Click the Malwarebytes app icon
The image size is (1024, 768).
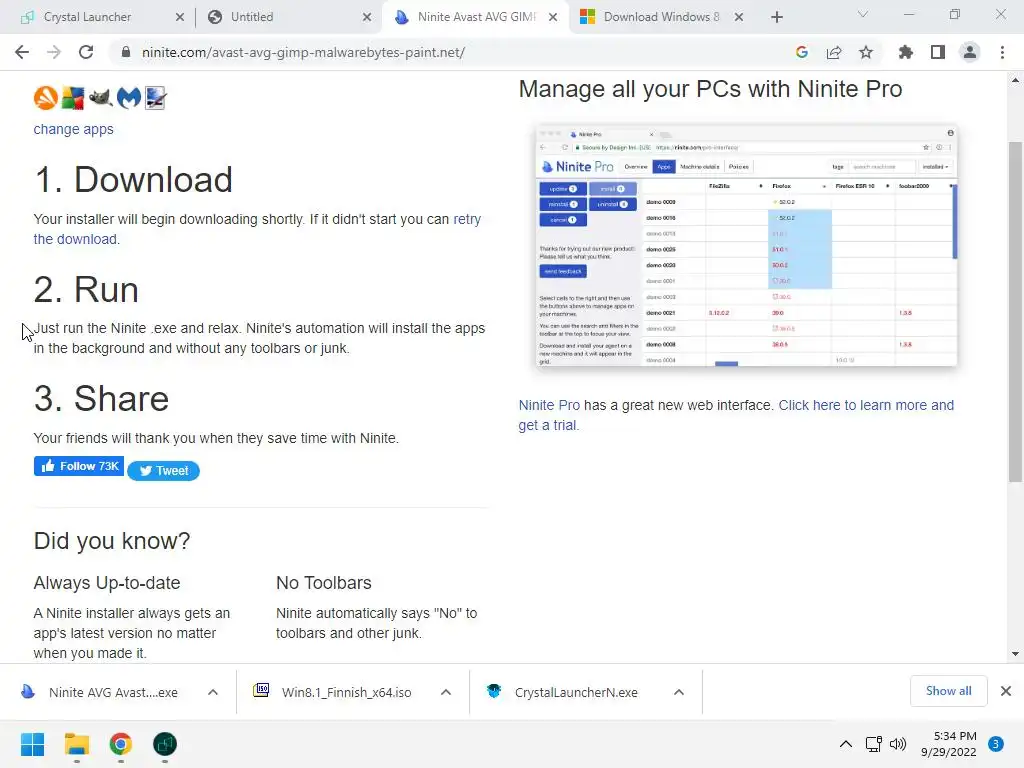129,98
